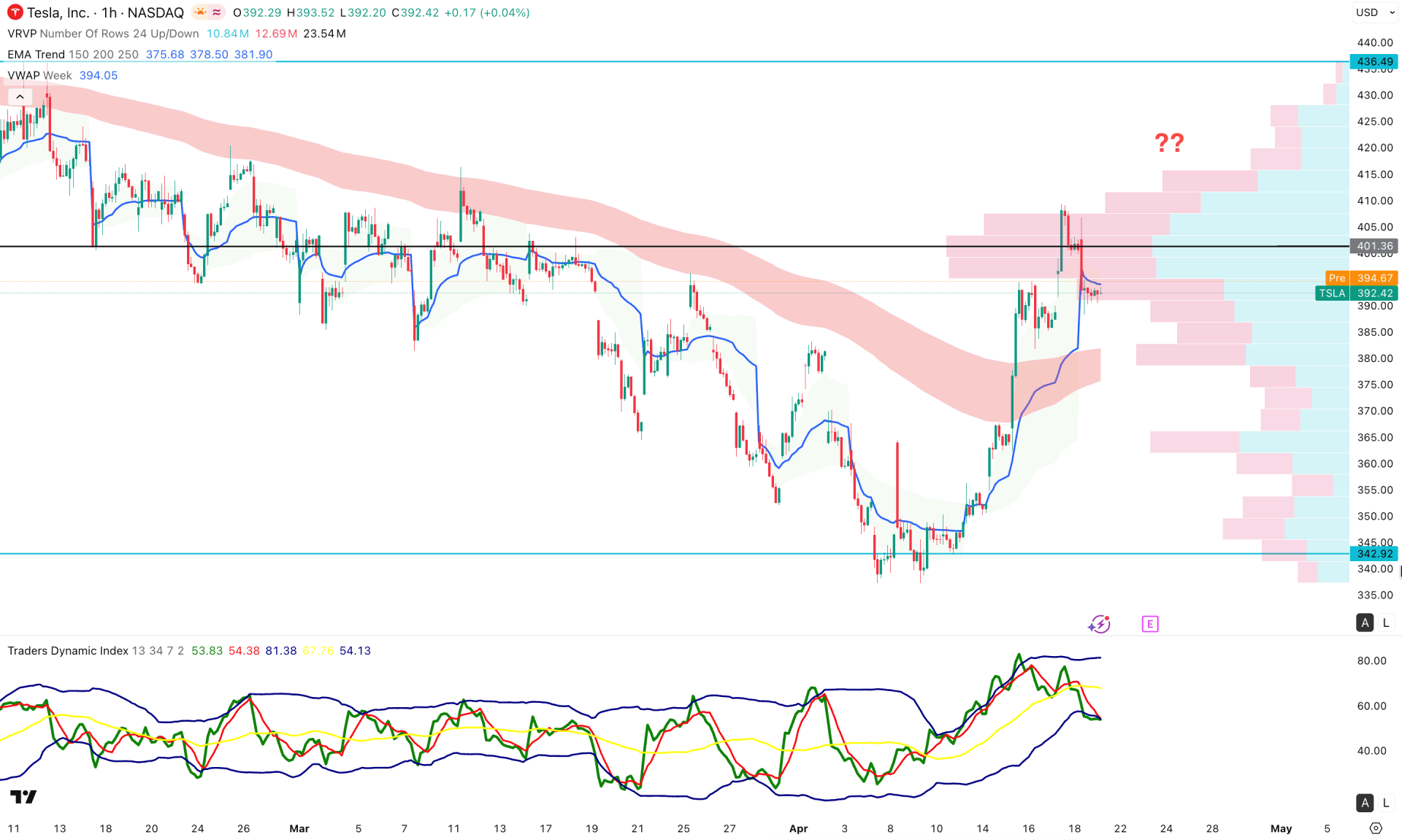Toggle log scale L on price chart
Screen dimensions: 1402x840
pyautogui.click(x=1386, y=623)
